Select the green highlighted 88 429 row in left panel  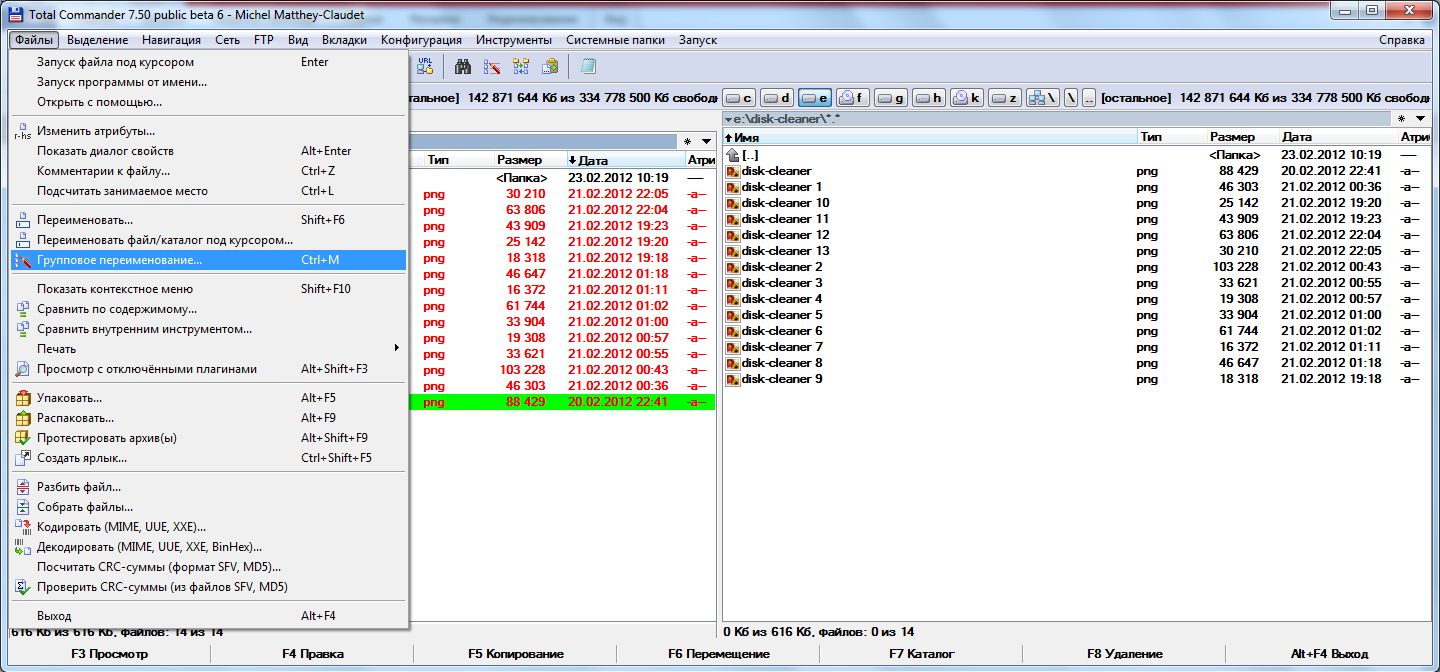[563, 402]
